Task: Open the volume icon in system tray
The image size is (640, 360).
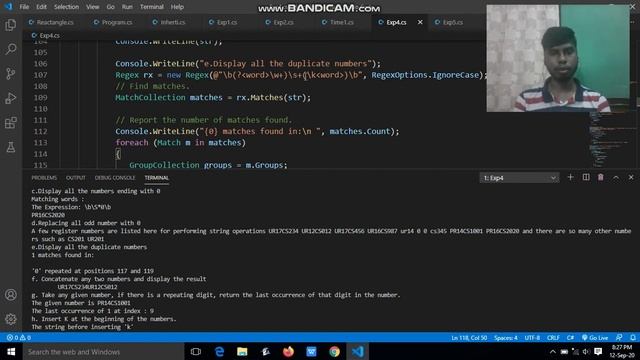Action: pyautogui.click(x=586, y=351)
